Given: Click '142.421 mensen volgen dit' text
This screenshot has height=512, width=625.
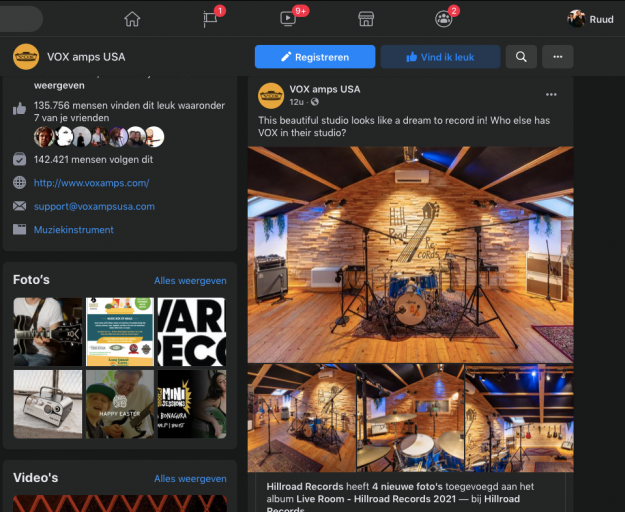Looking at the screenshot, I should pos(93,159).
